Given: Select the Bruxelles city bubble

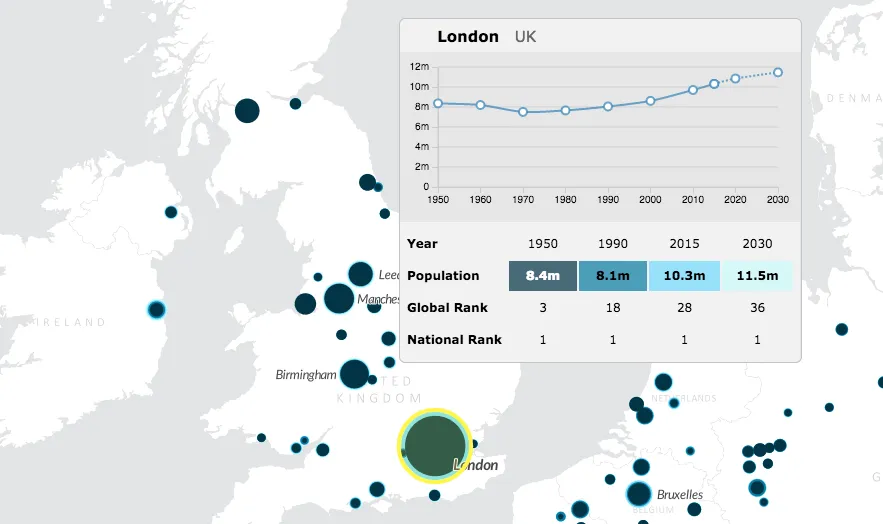Looking at the screenshot, I should [639, 494].
